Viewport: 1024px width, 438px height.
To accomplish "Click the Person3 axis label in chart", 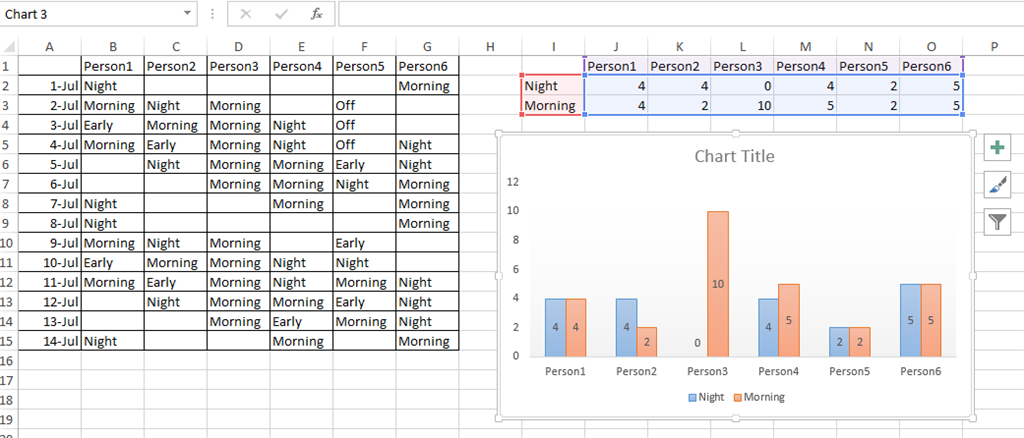I will (x=708, y=371).
